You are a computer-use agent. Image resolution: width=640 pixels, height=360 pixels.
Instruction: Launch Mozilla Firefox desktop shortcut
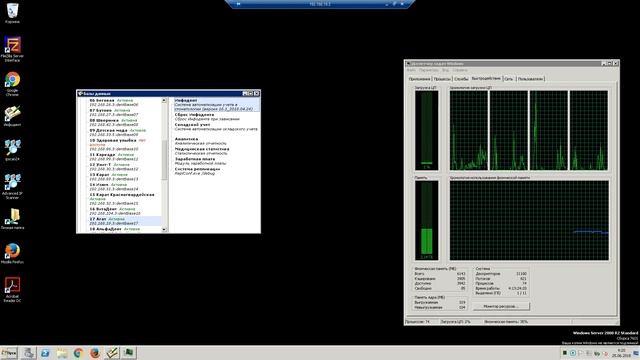pos(12,253)
